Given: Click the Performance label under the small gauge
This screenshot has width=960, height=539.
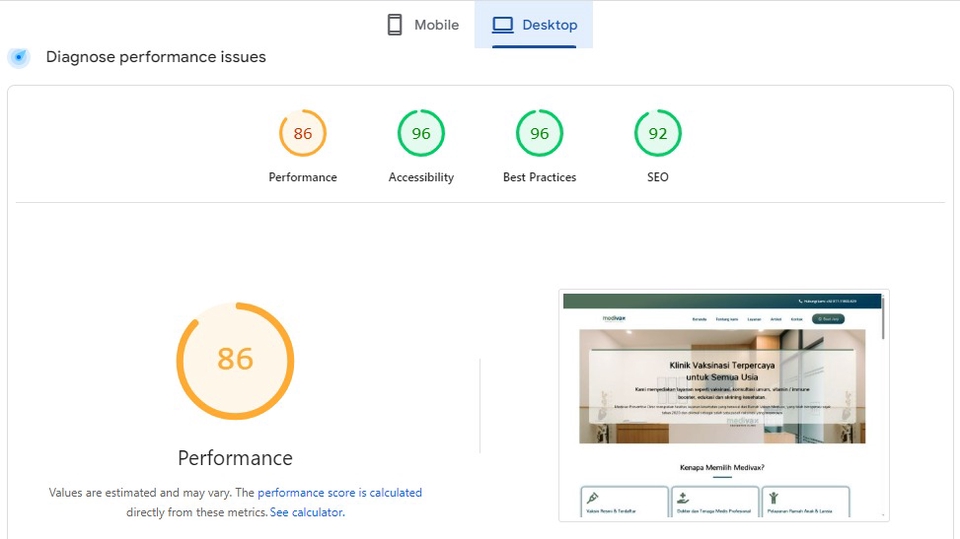Looking at the screenshot, I should pyautogui.click(x=302, y=177).
